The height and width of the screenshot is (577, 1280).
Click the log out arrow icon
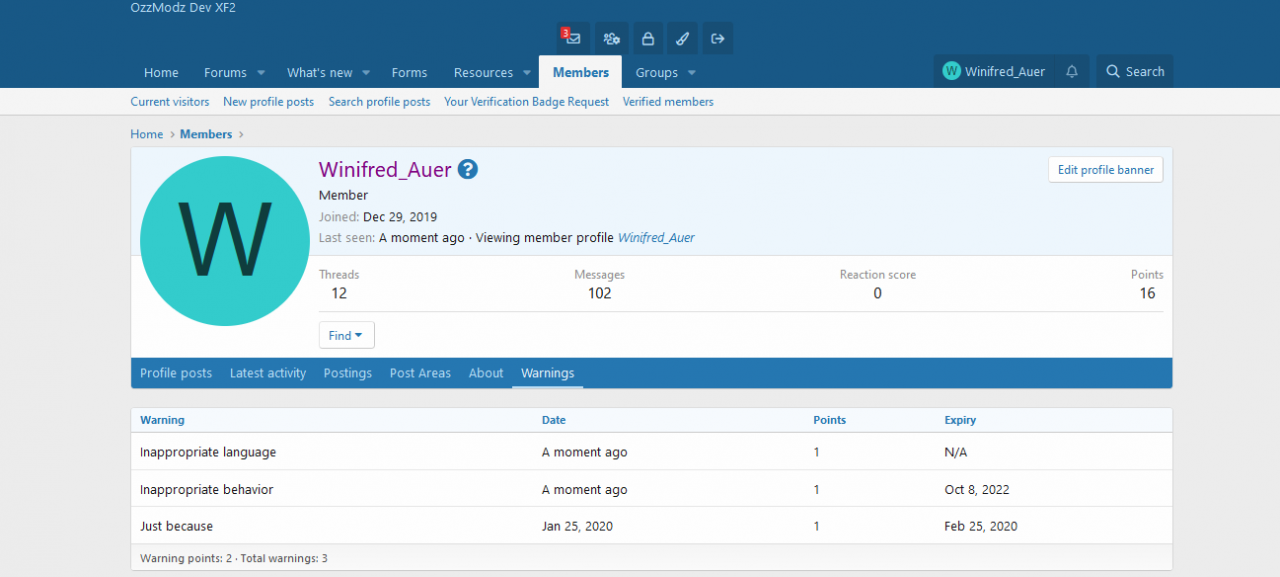[717, 39]
